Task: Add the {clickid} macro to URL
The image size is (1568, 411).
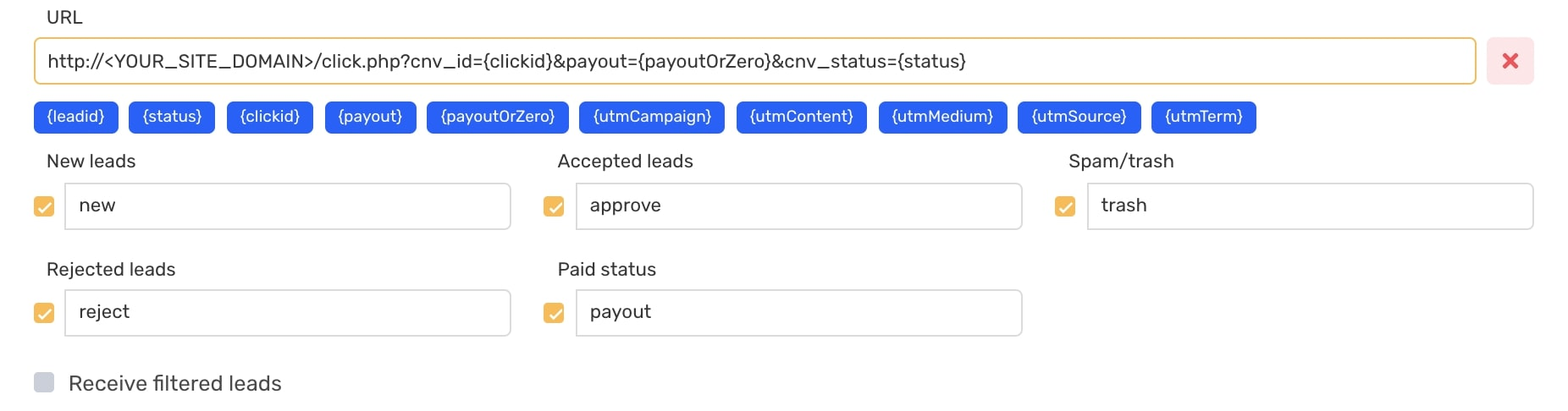Action: pyautogui.click(x=270, y=117)
